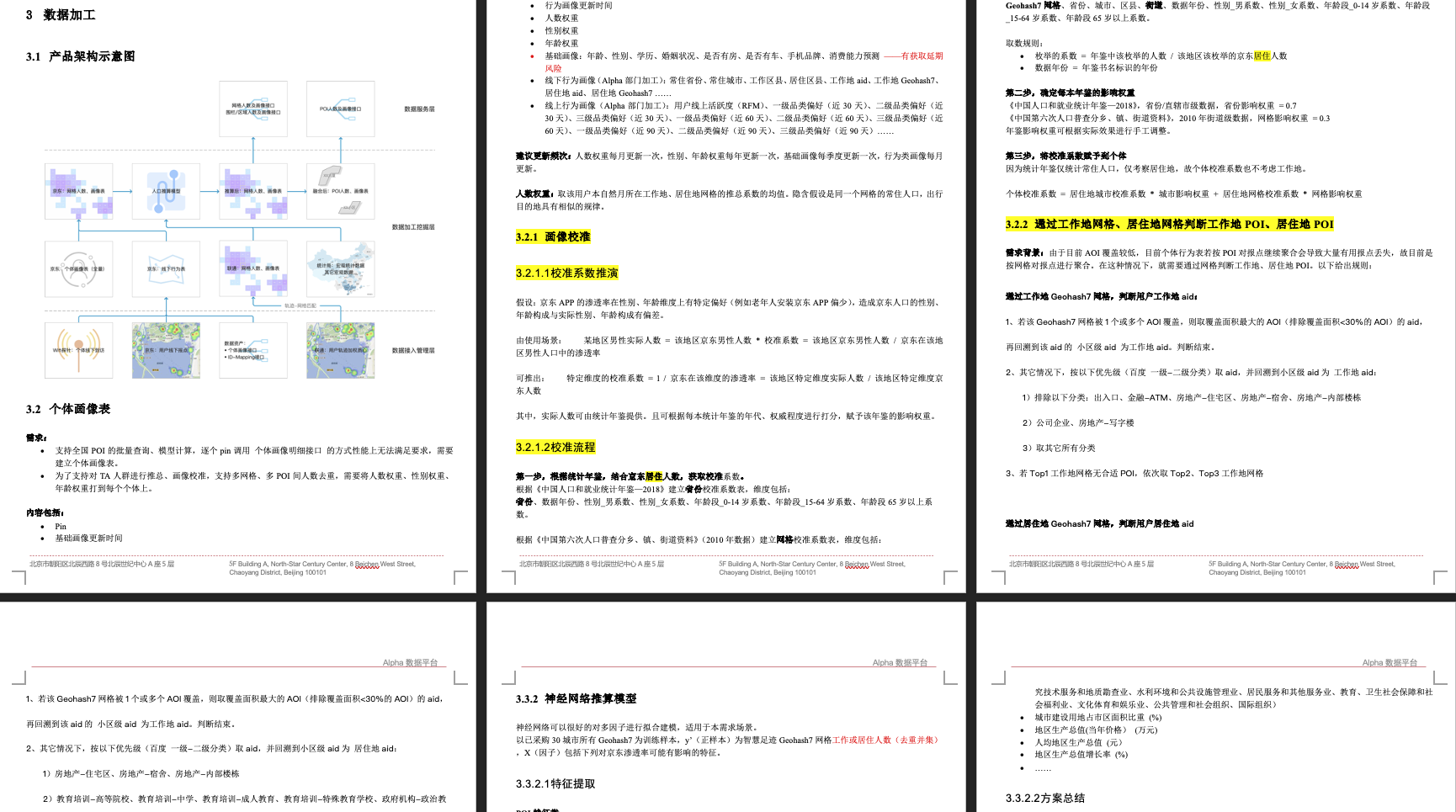Viewport: 1456px width, 812px height.
Task: Click the highlighted heading "3.2.1.2校准流程"
Action: pyautogui.click(x=555, y=448)
